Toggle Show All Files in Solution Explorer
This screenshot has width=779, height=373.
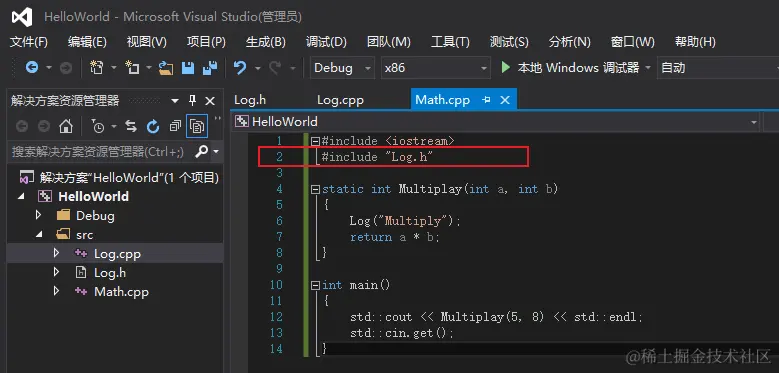197,127
